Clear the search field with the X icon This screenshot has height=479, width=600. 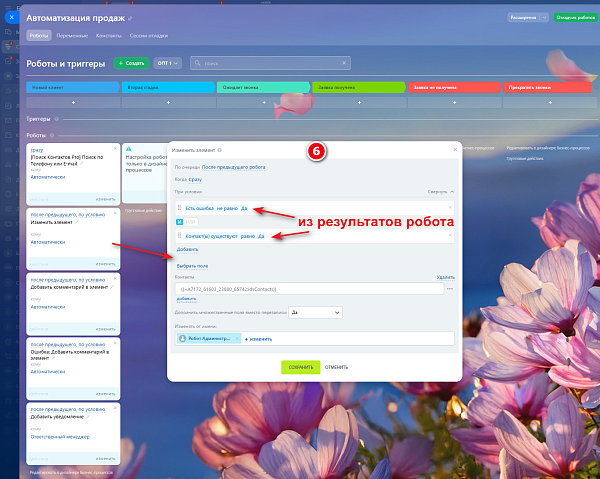[344, 63]
